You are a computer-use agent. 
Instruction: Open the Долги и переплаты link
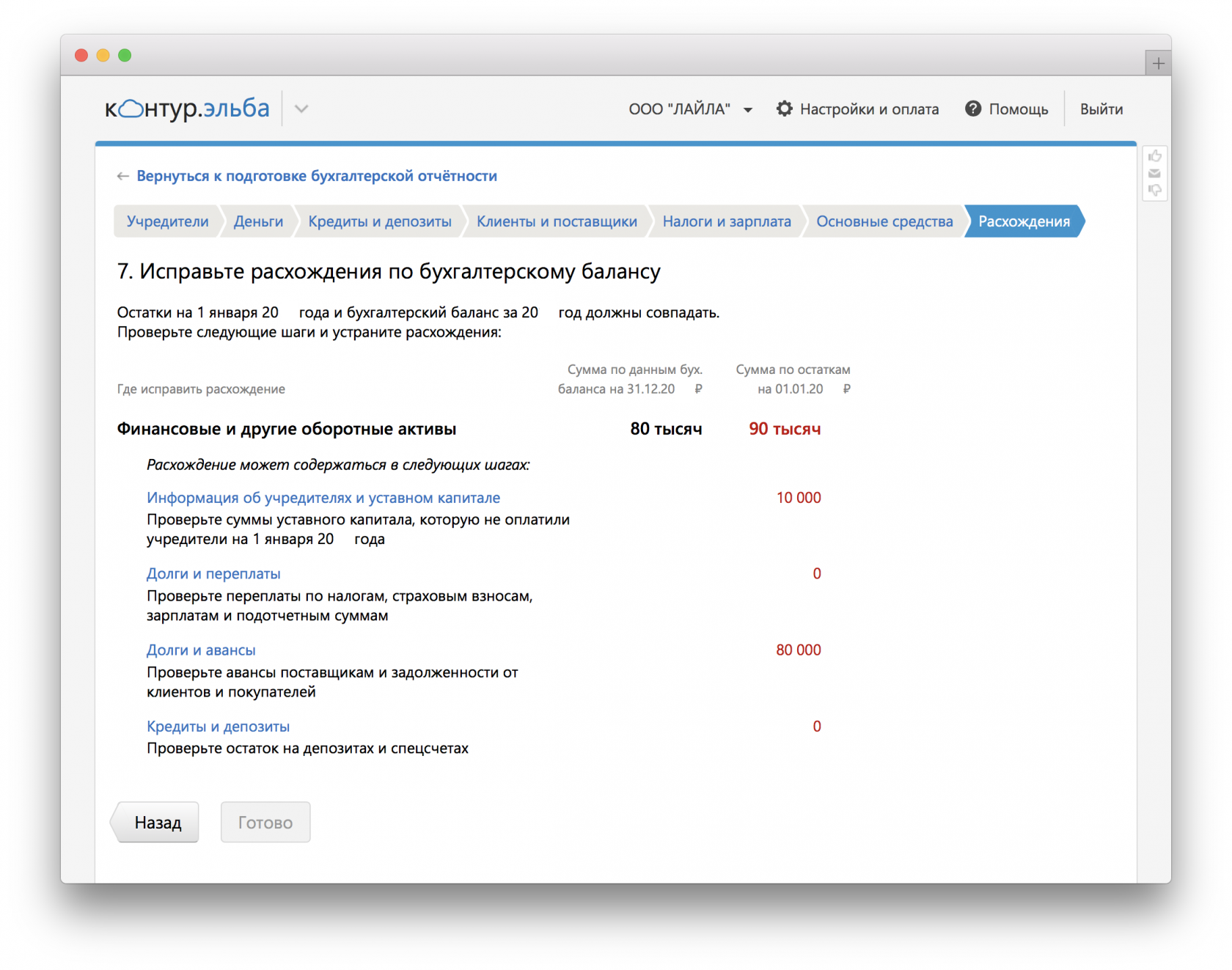[x=213, y=574]
